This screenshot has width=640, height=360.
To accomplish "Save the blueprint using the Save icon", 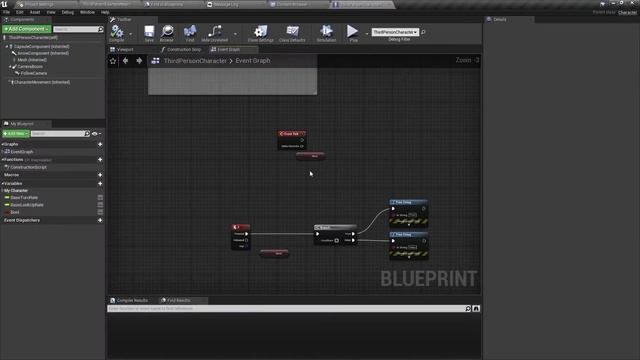I will coord(149,31).
